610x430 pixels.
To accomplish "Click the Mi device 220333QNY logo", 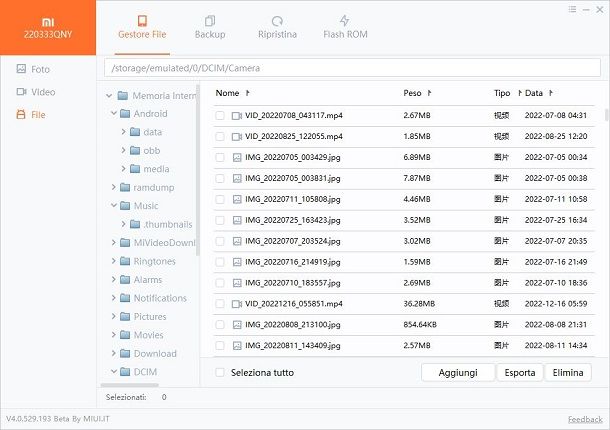I will point(48,28).
